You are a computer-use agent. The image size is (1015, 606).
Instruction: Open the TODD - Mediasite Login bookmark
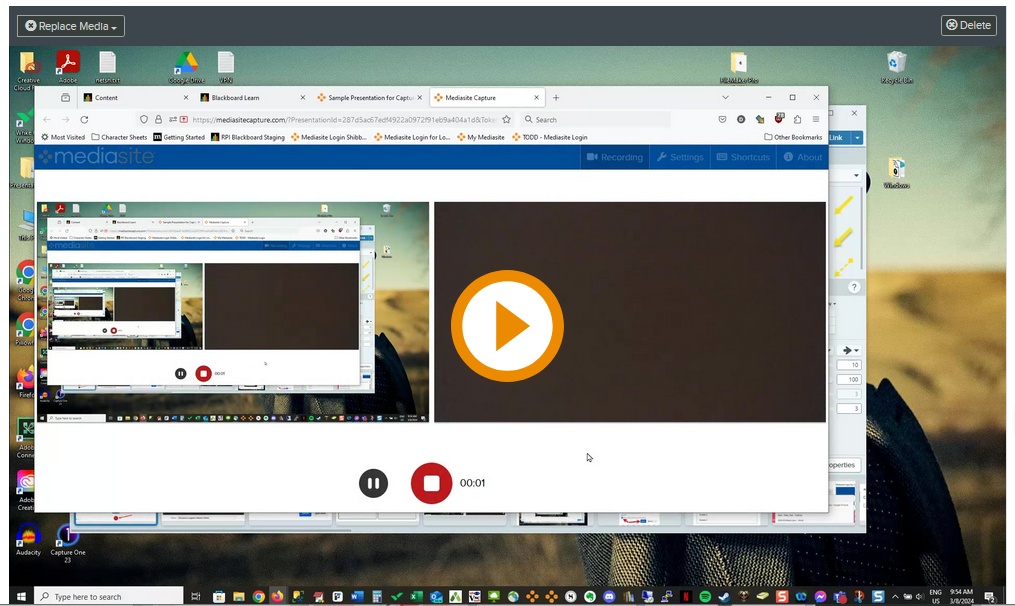[550, 137]
